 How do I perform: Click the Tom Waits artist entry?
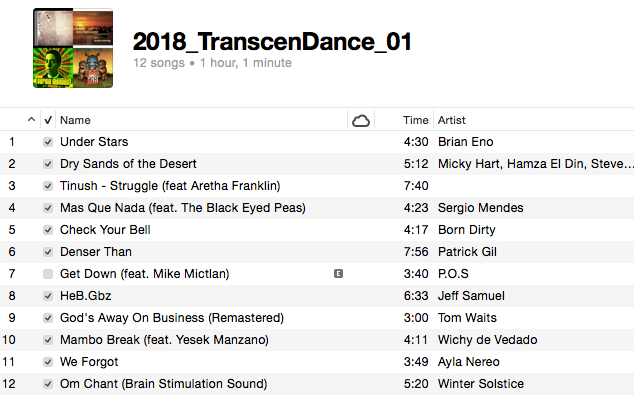[x=467, y=318]
